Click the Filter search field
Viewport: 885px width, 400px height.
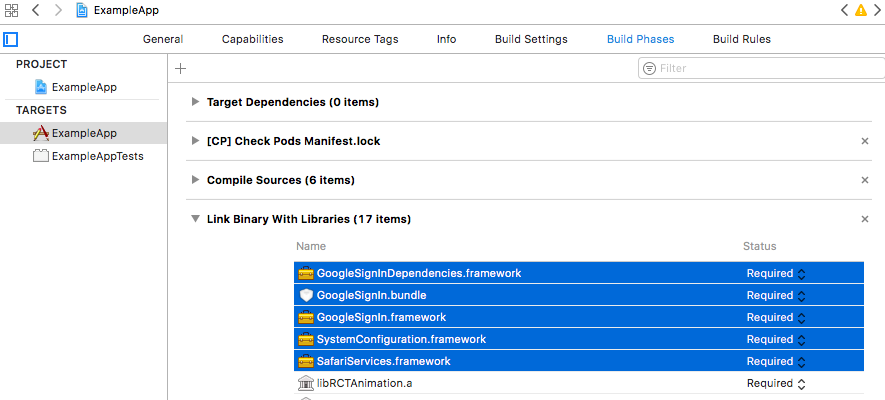[760, 68]
